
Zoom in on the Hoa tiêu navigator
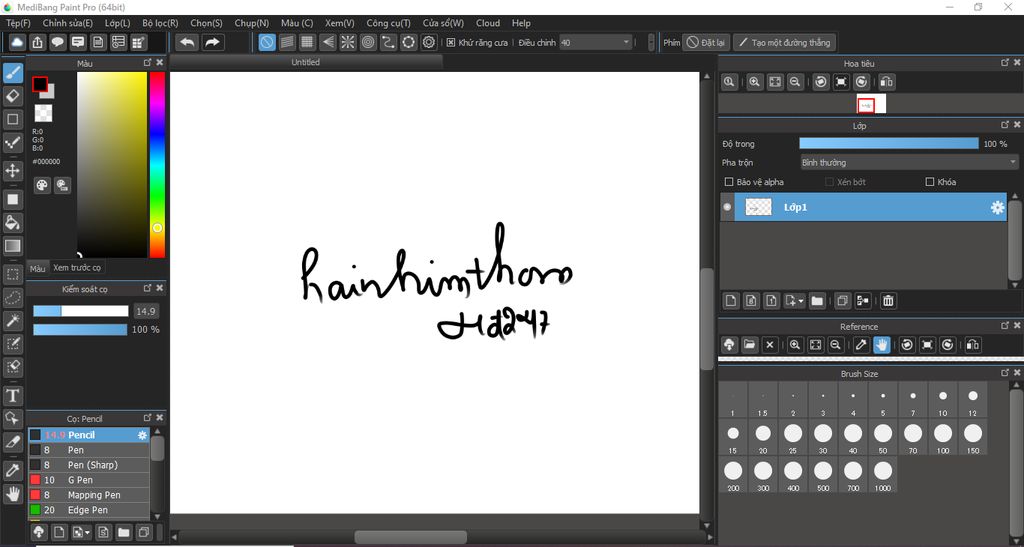754,82
